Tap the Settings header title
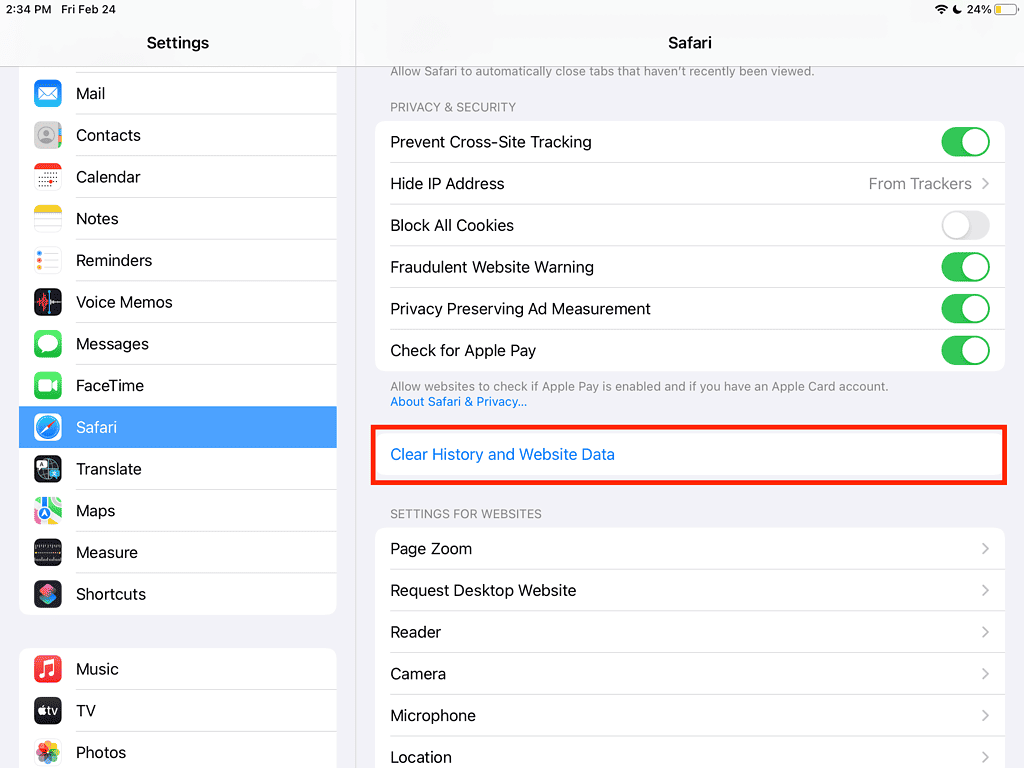1024x768 pixels. 178,43
